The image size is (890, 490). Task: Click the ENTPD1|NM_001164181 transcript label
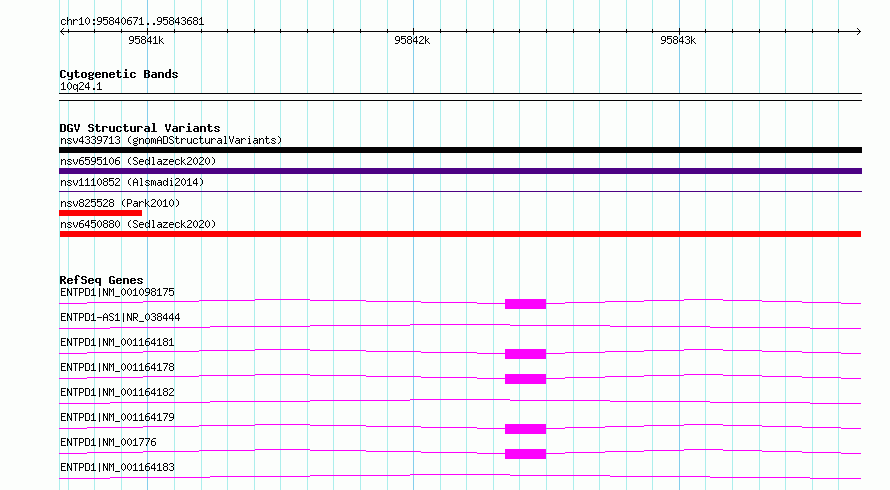(x=117, y=342)
